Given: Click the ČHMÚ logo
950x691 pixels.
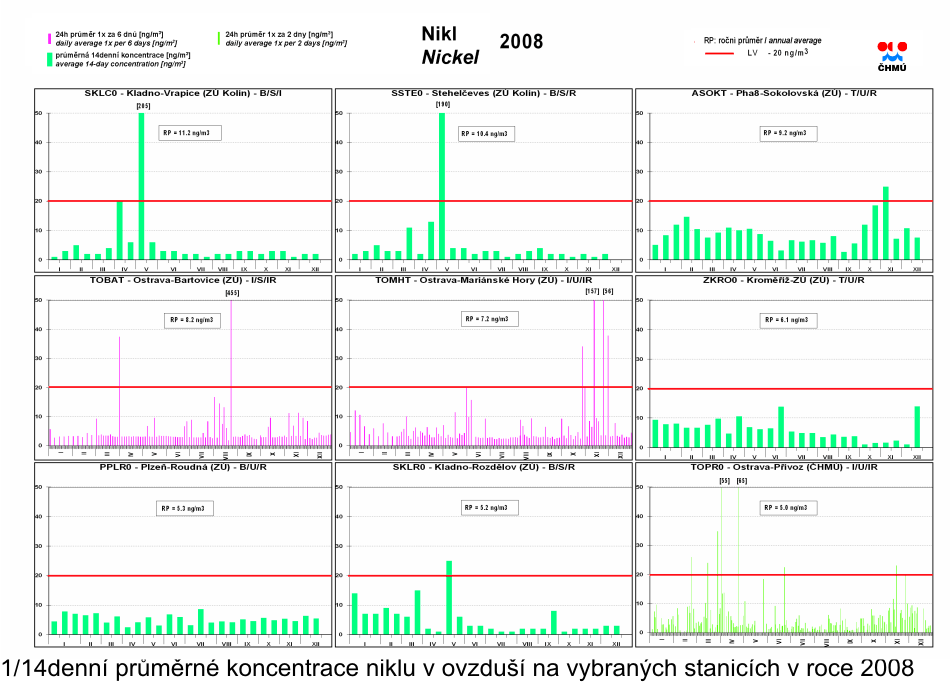Looking at the screenshot, I should click(891, 56).
